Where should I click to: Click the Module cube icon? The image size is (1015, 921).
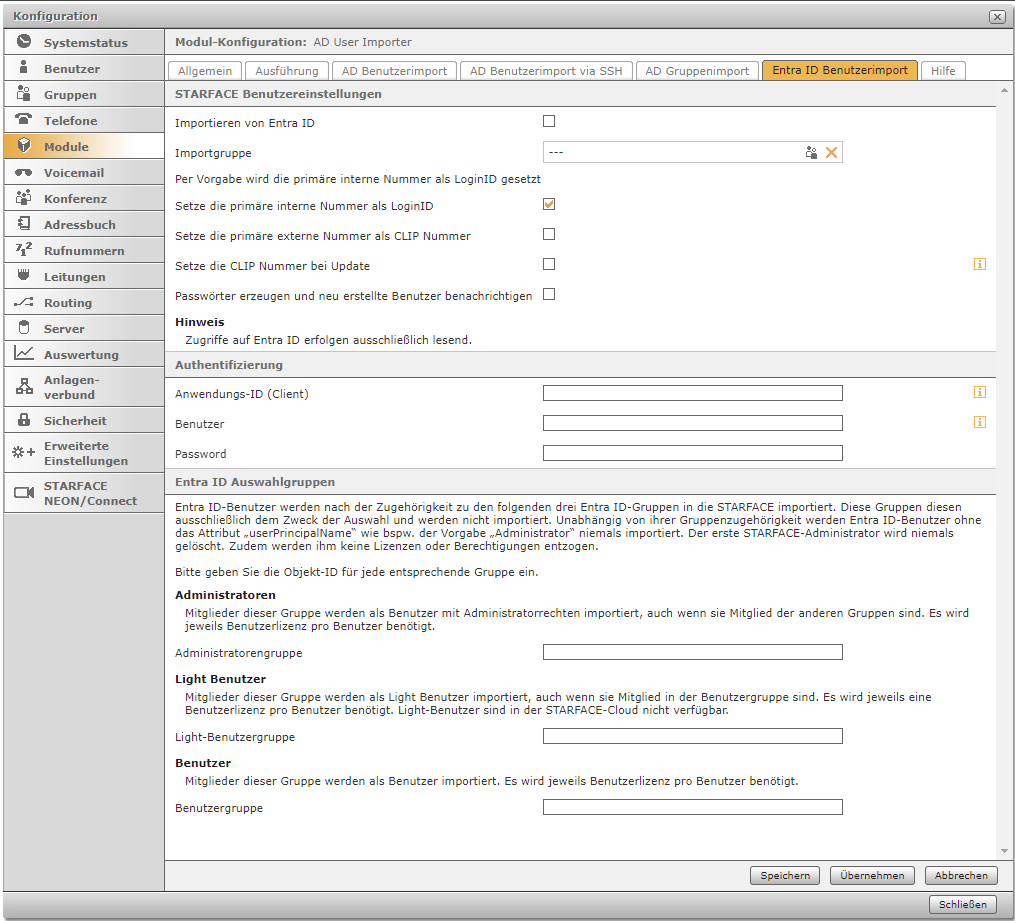(x=24, y=145)
